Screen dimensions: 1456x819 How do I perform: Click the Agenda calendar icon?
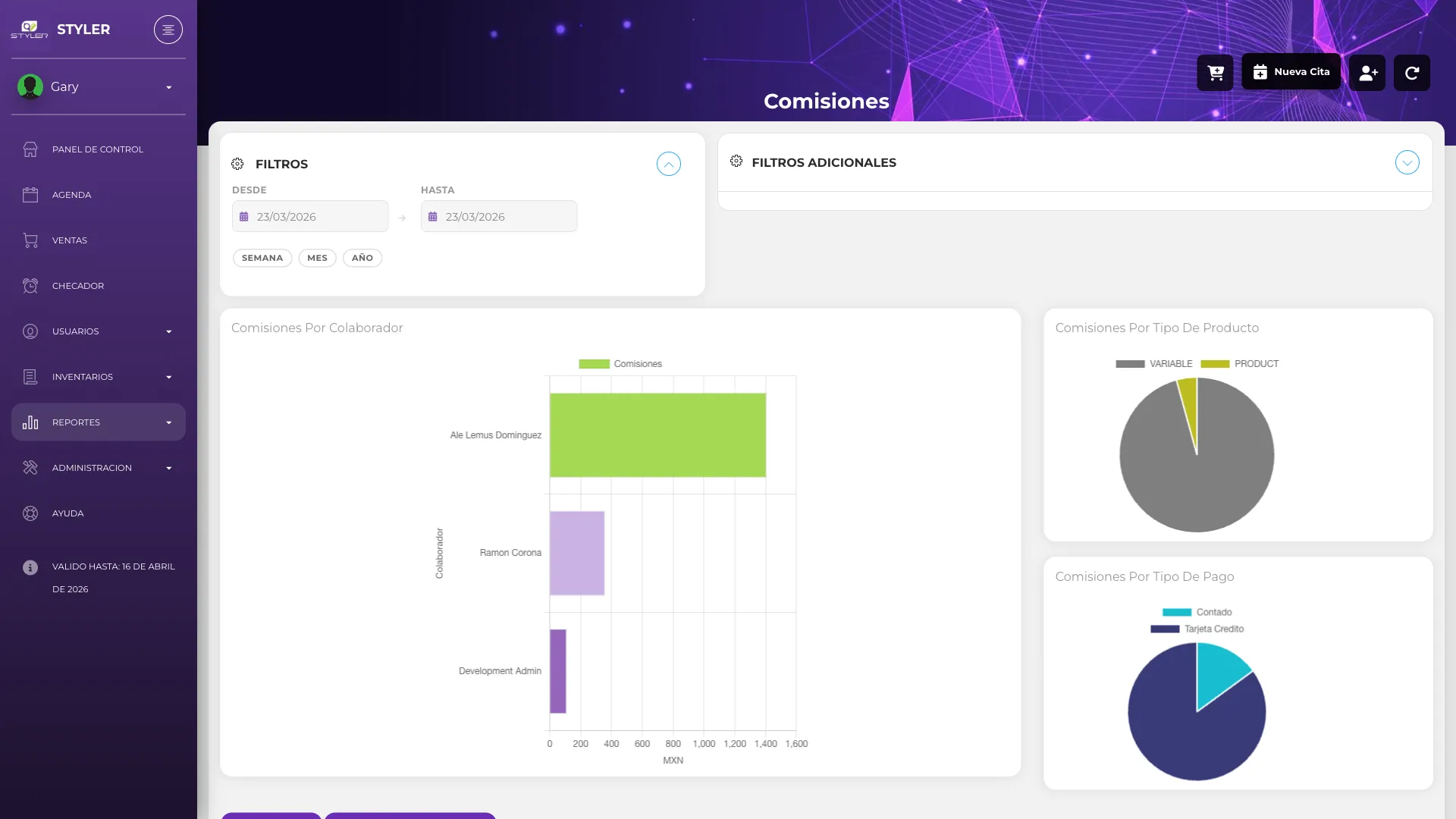click(30, 195)
